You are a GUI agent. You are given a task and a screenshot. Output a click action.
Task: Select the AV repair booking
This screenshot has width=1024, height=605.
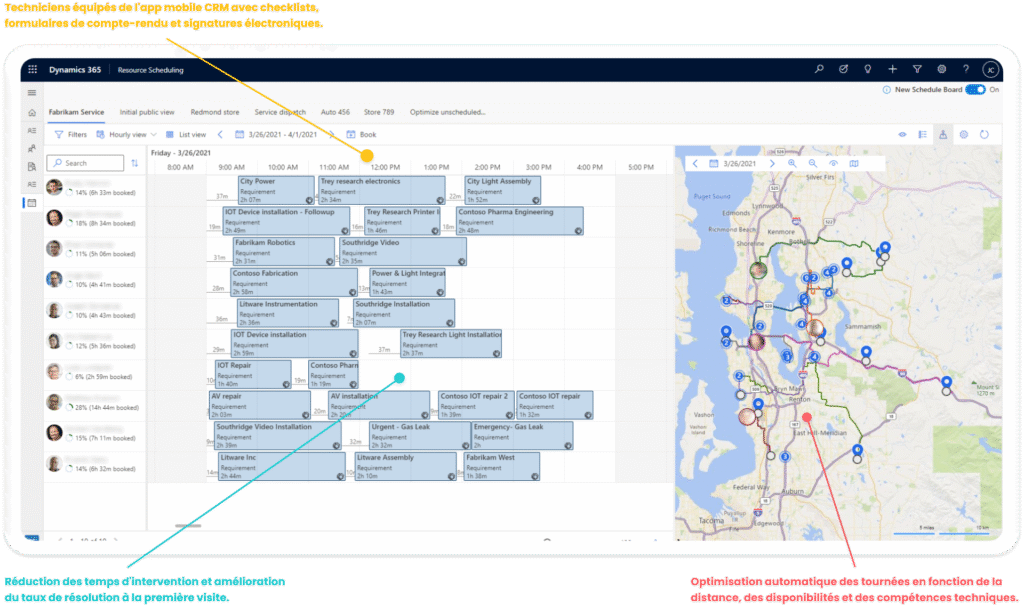pyautogui.click(x=260, y=405)
